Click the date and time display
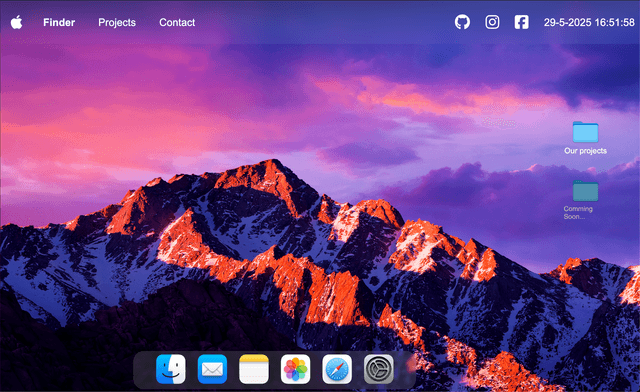640x392 pixels. tap(589, 22)
